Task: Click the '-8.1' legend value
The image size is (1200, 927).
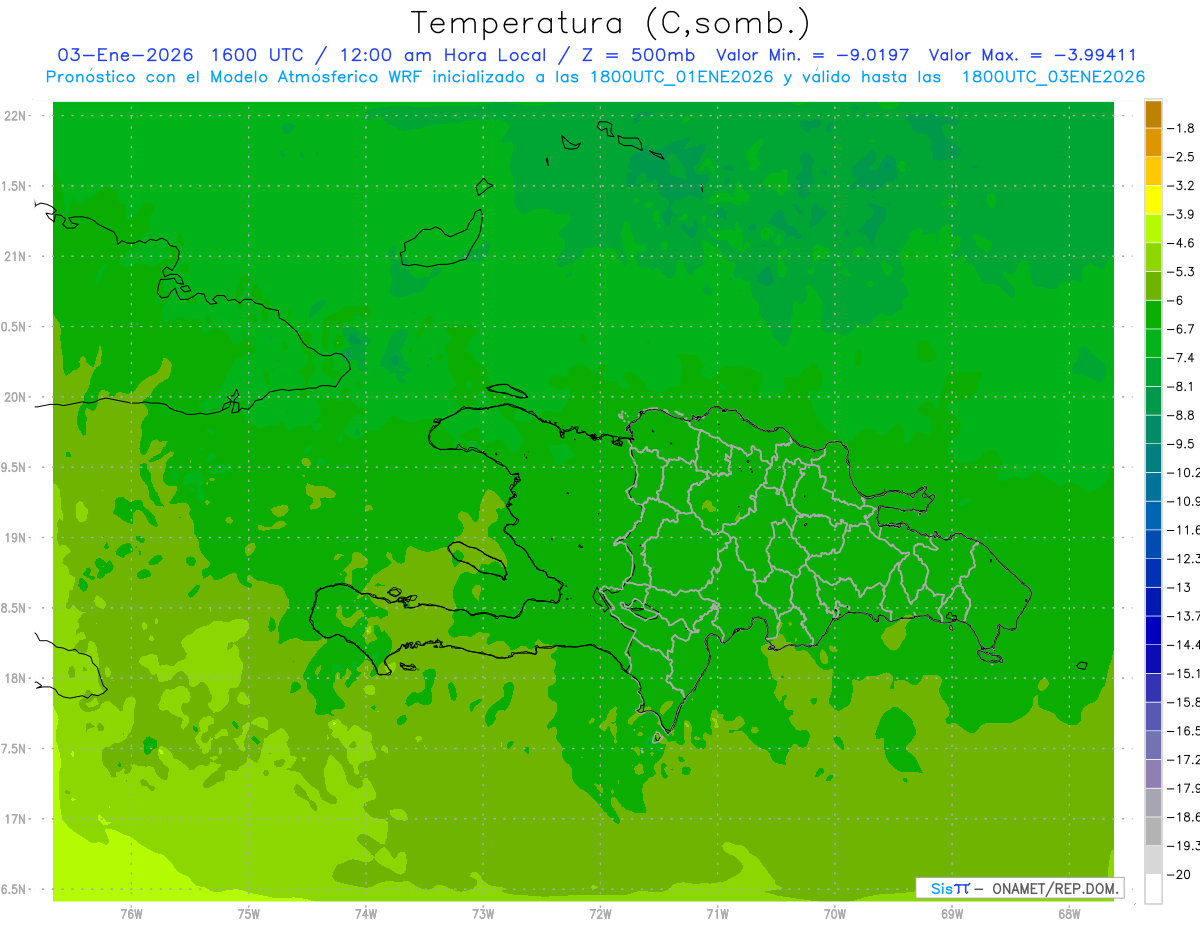Action: coord(1183,387)
